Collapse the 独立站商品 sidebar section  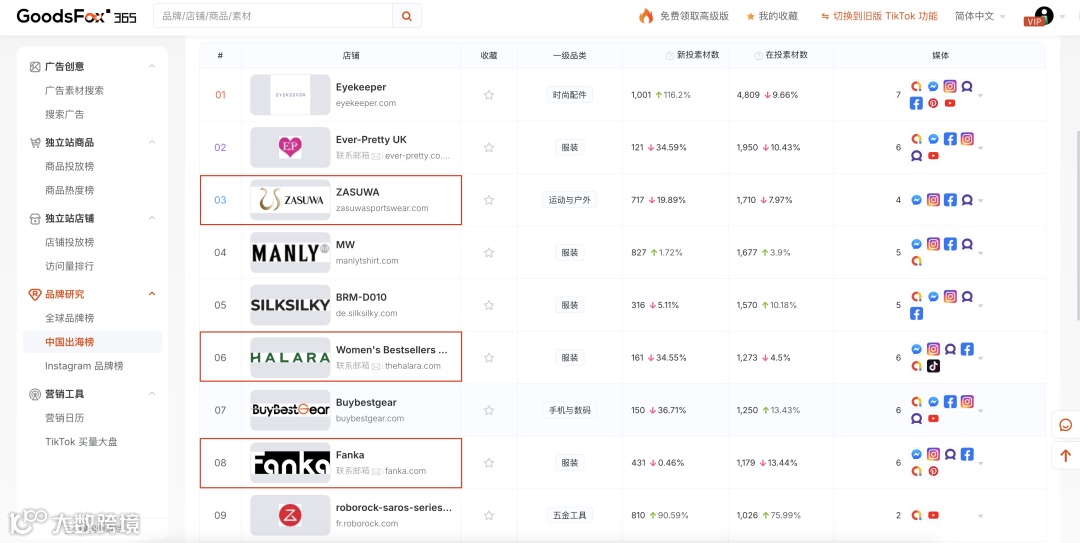(152, 142)
